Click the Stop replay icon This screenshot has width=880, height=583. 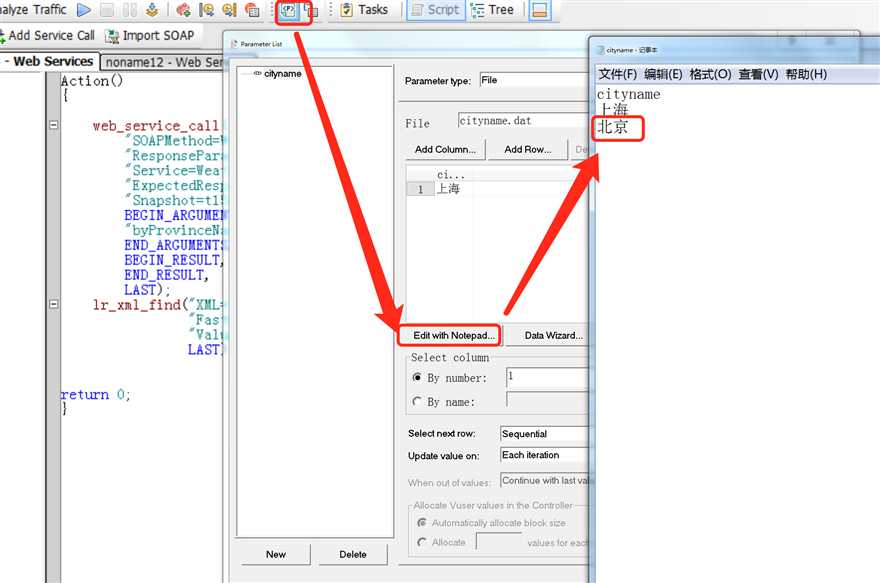(x=107, y=10)
